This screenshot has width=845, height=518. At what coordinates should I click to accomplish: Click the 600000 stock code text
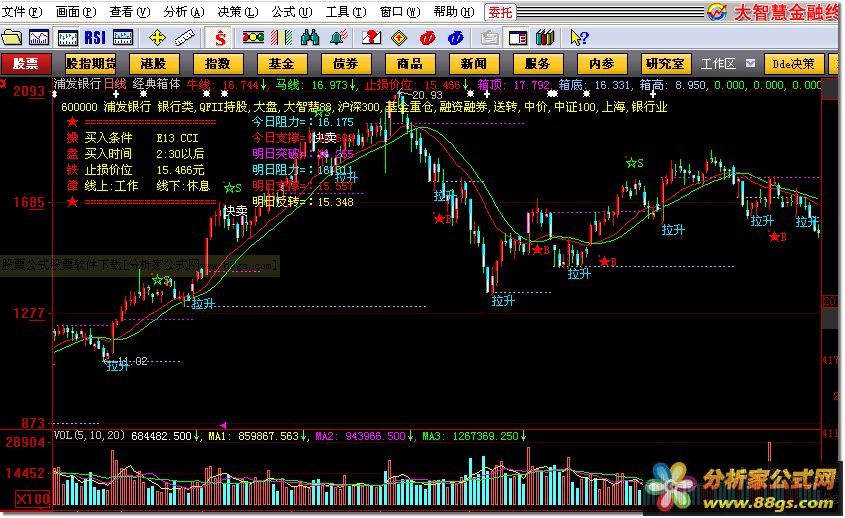click(x=79, y=107)
